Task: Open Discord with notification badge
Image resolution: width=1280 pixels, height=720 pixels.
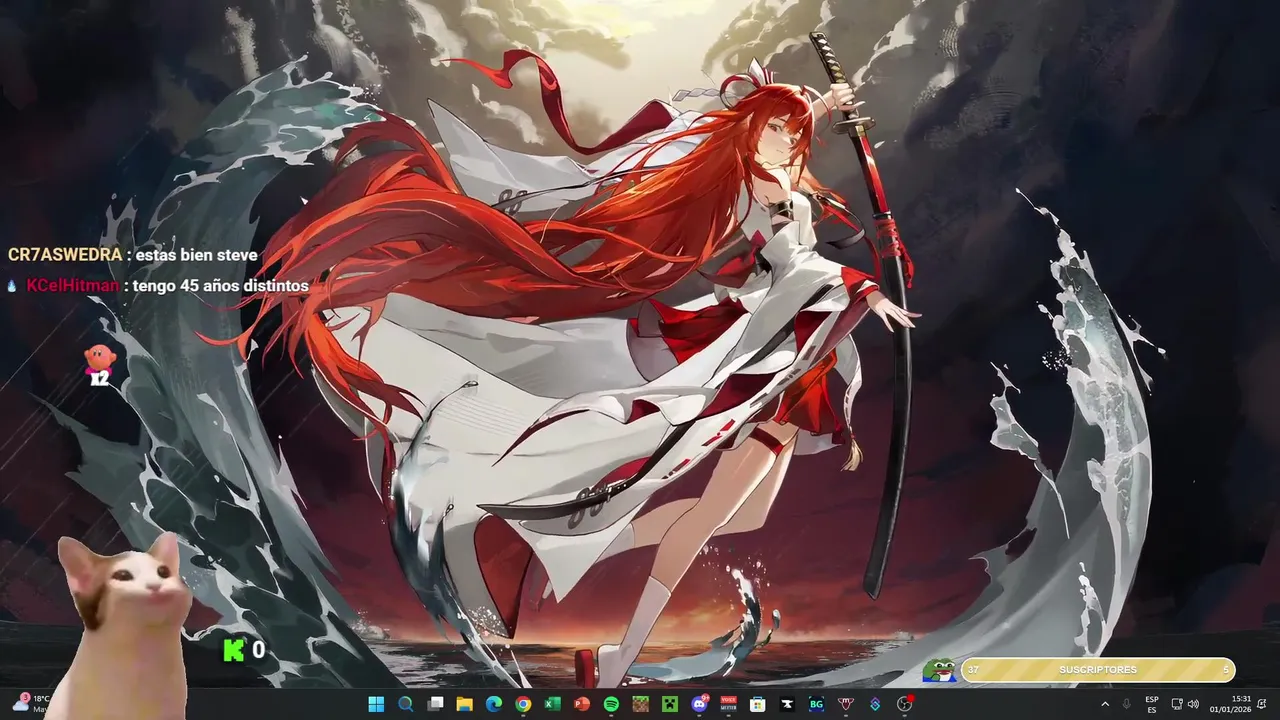Action: pos(699,704)
